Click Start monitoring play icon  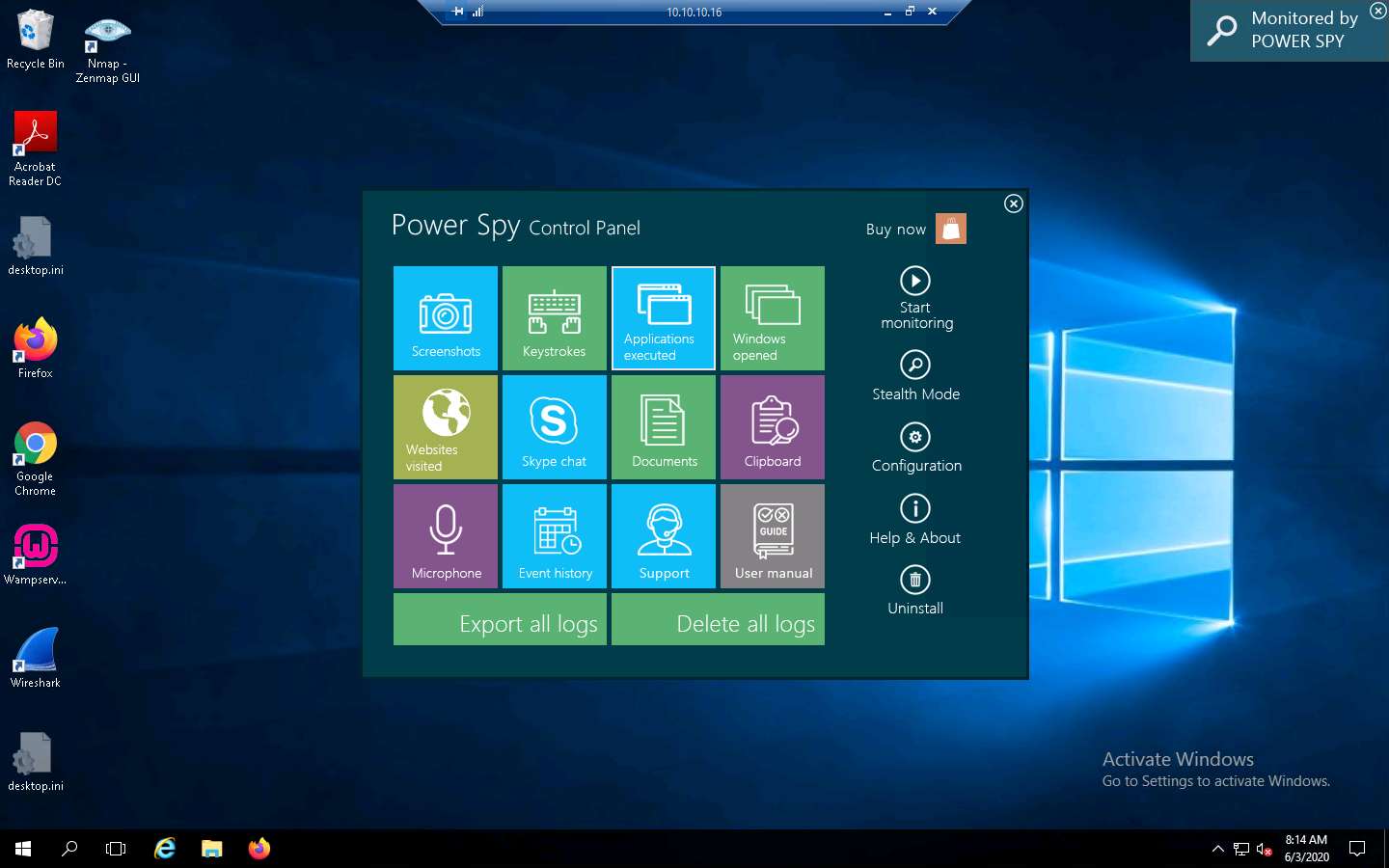pyautogui.click(x=915, y=281)
